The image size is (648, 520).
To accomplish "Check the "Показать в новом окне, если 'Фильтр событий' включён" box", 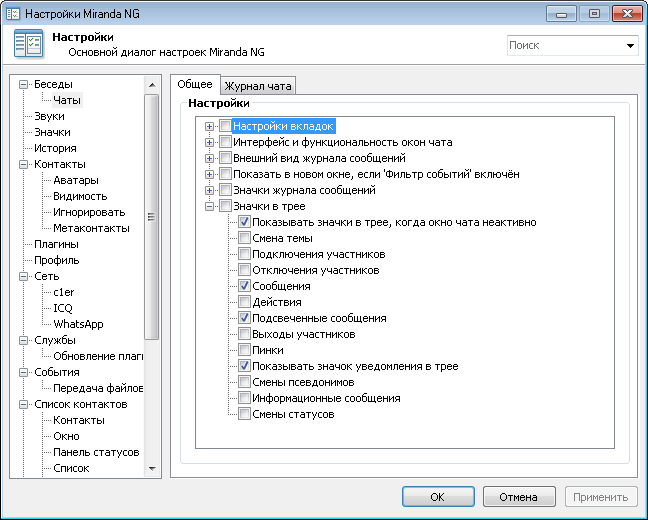I will pos(225,174).
